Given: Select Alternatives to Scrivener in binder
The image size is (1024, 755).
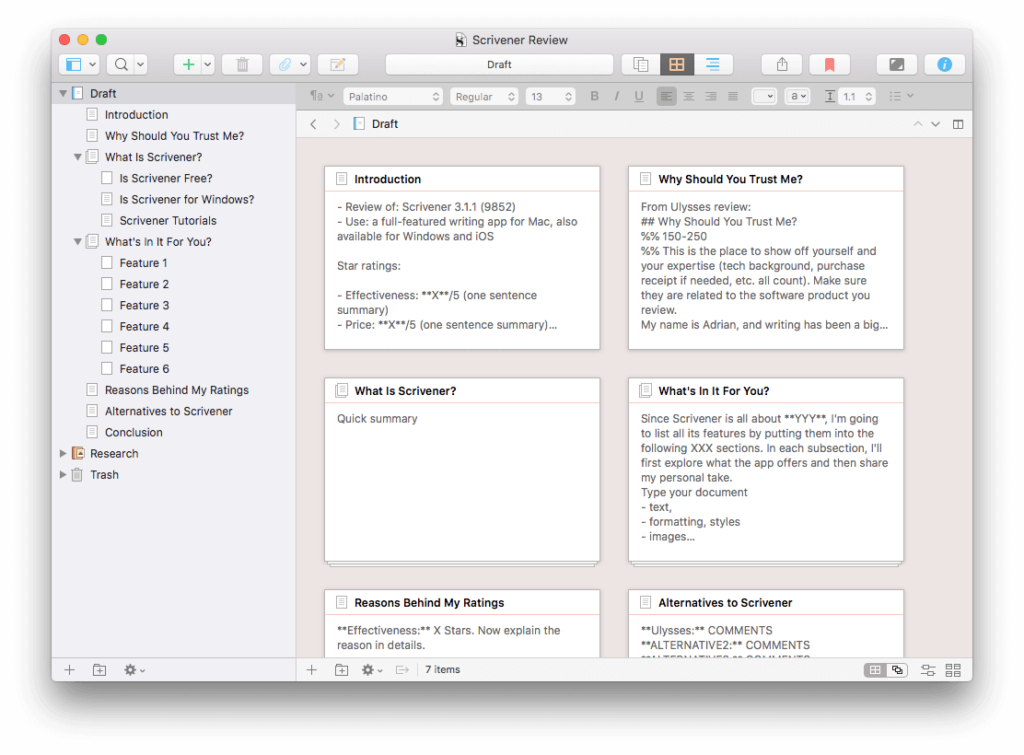Looking at the screenshot, I should pos(168,411).
